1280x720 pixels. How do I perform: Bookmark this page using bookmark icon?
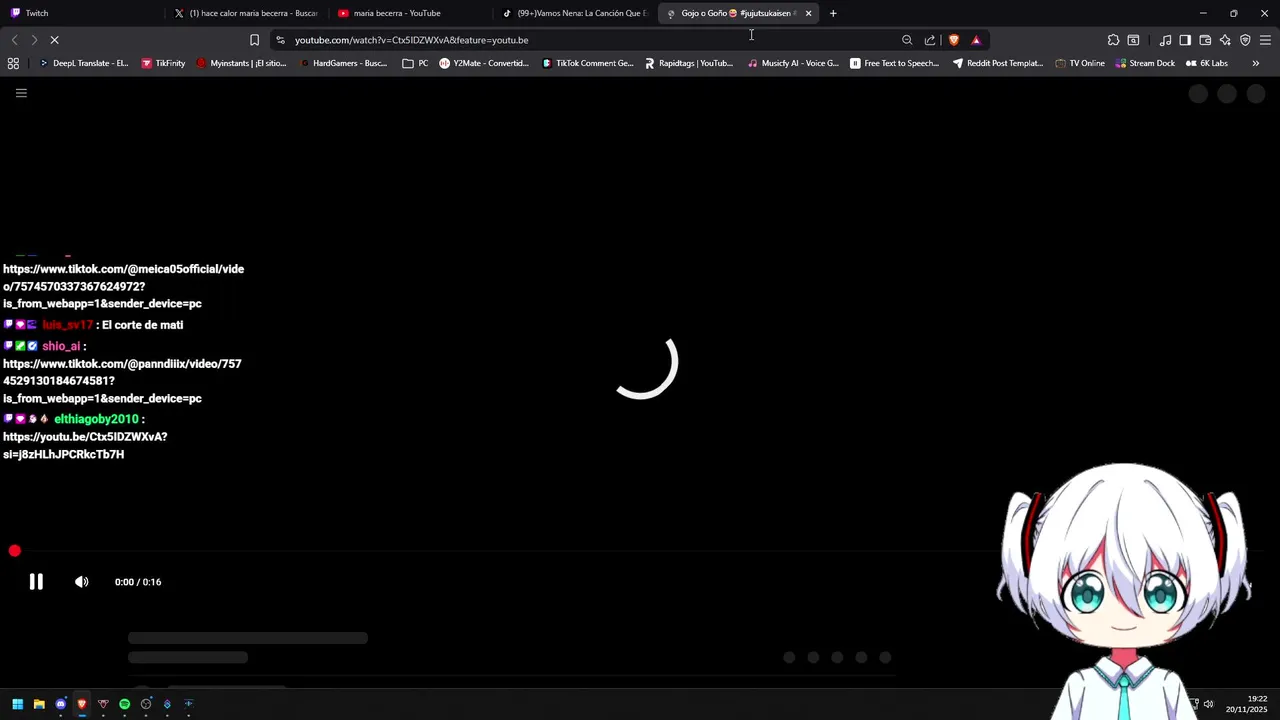click(x=254, y=40)
